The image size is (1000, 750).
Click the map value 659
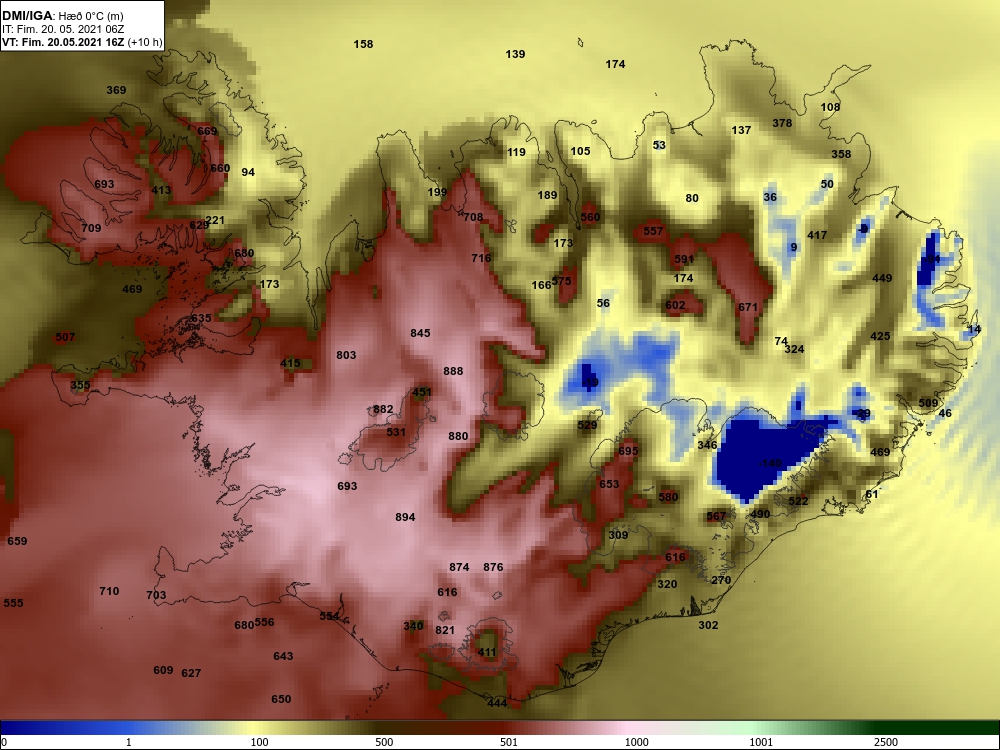click(x=17, y=541)
